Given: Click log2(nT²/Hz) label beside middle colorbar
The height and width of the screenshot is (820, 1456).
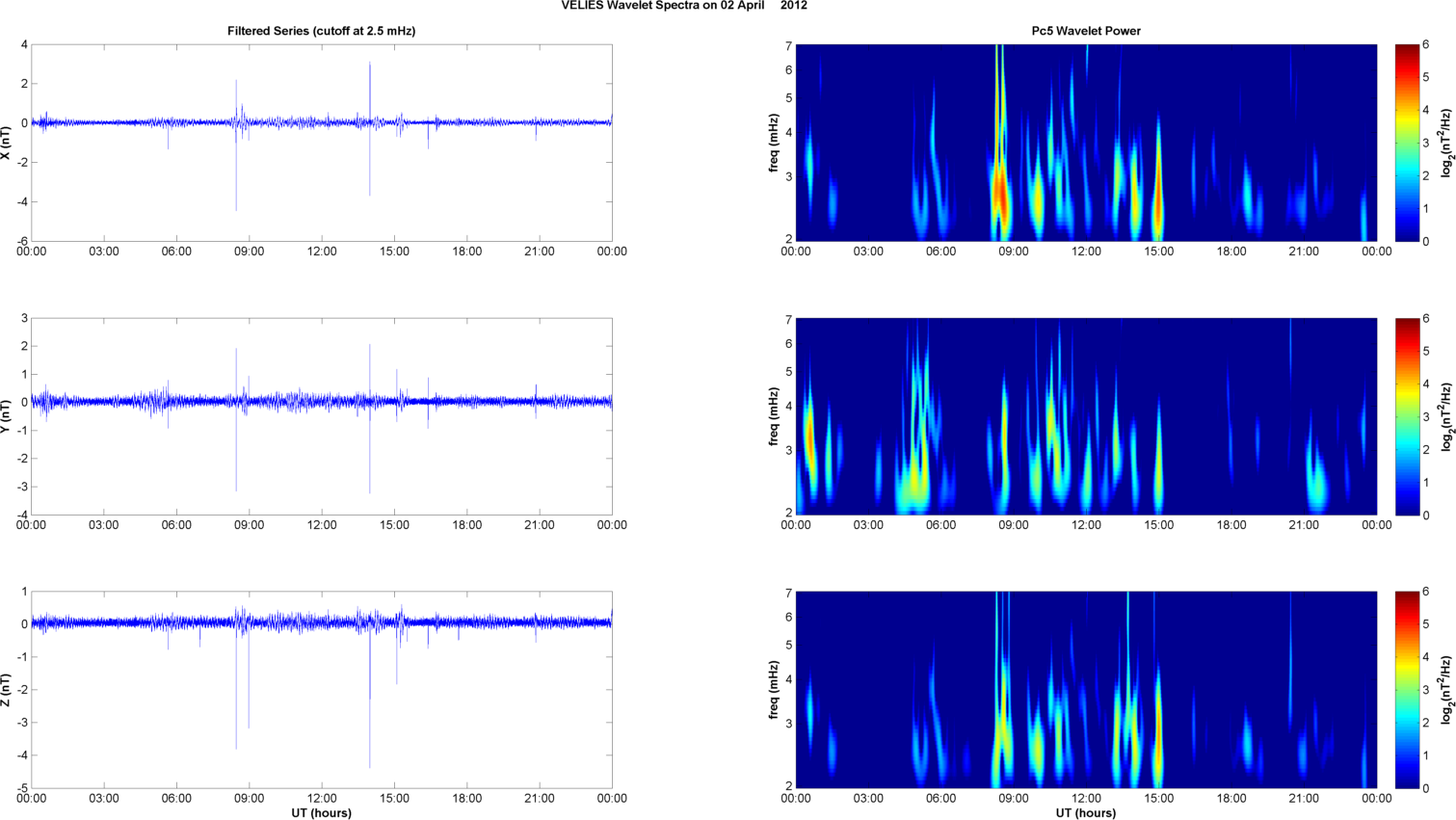Looking at the screenshot, I should pyautogui.click(x=1446, y=416).
